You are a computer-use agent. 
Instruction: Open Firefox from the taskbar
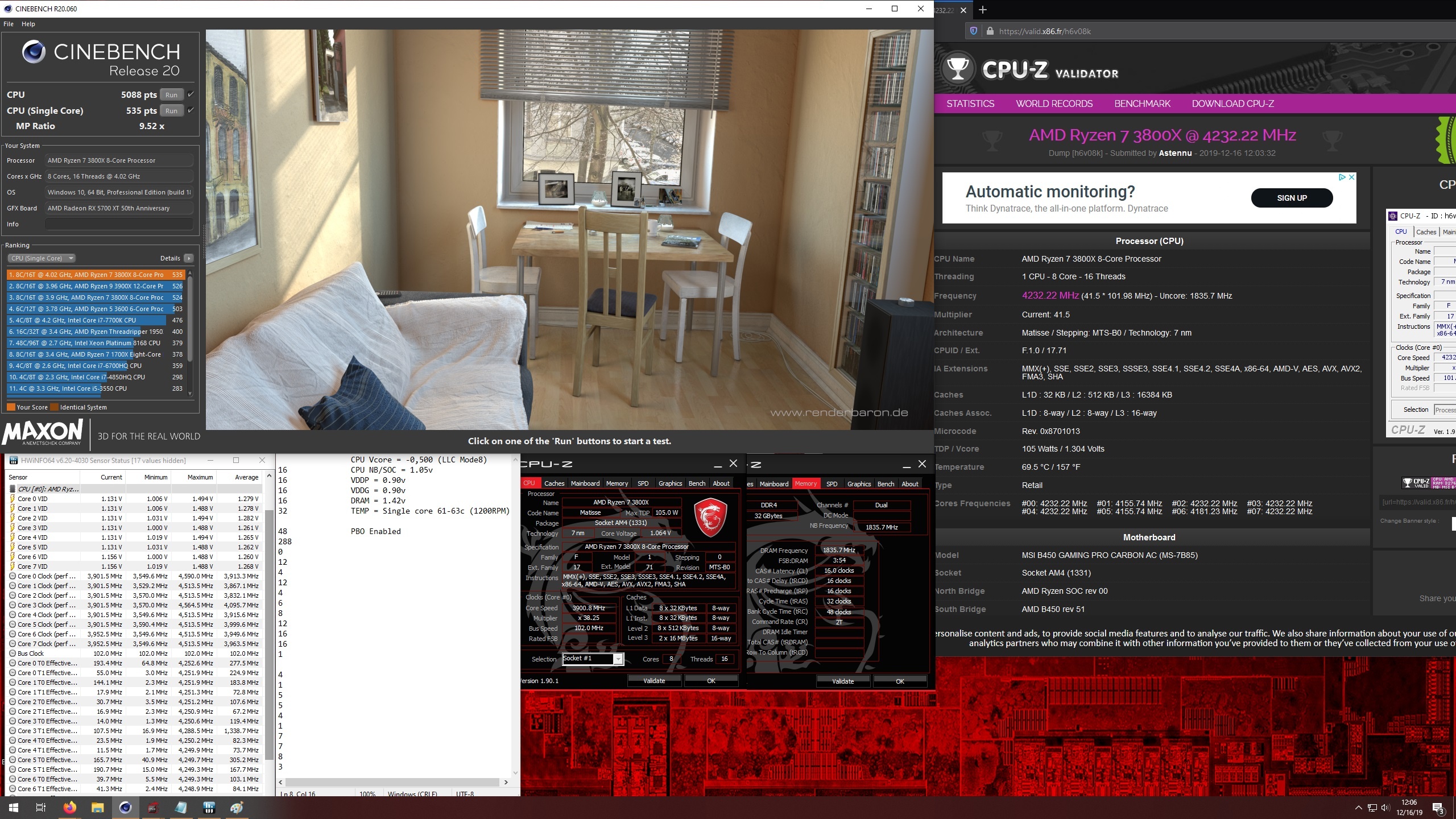69,808
